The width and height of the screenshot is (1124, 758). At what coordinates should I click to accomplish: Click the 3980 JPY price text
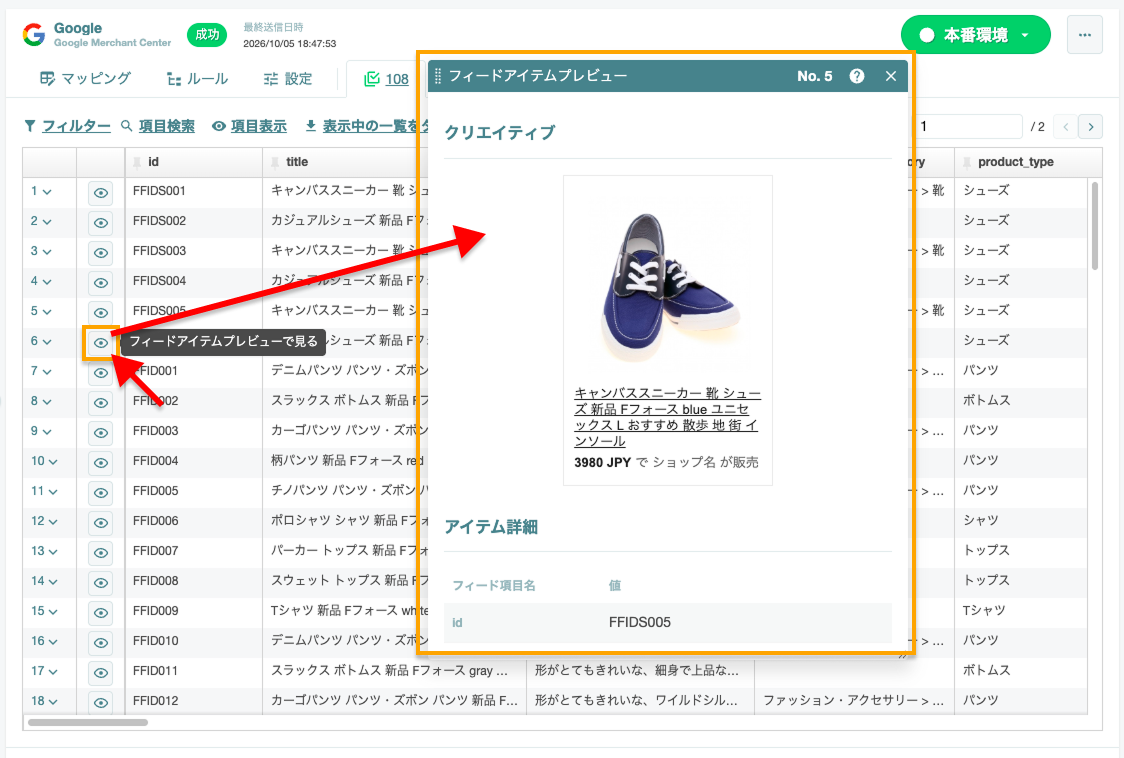coord(602,463)
